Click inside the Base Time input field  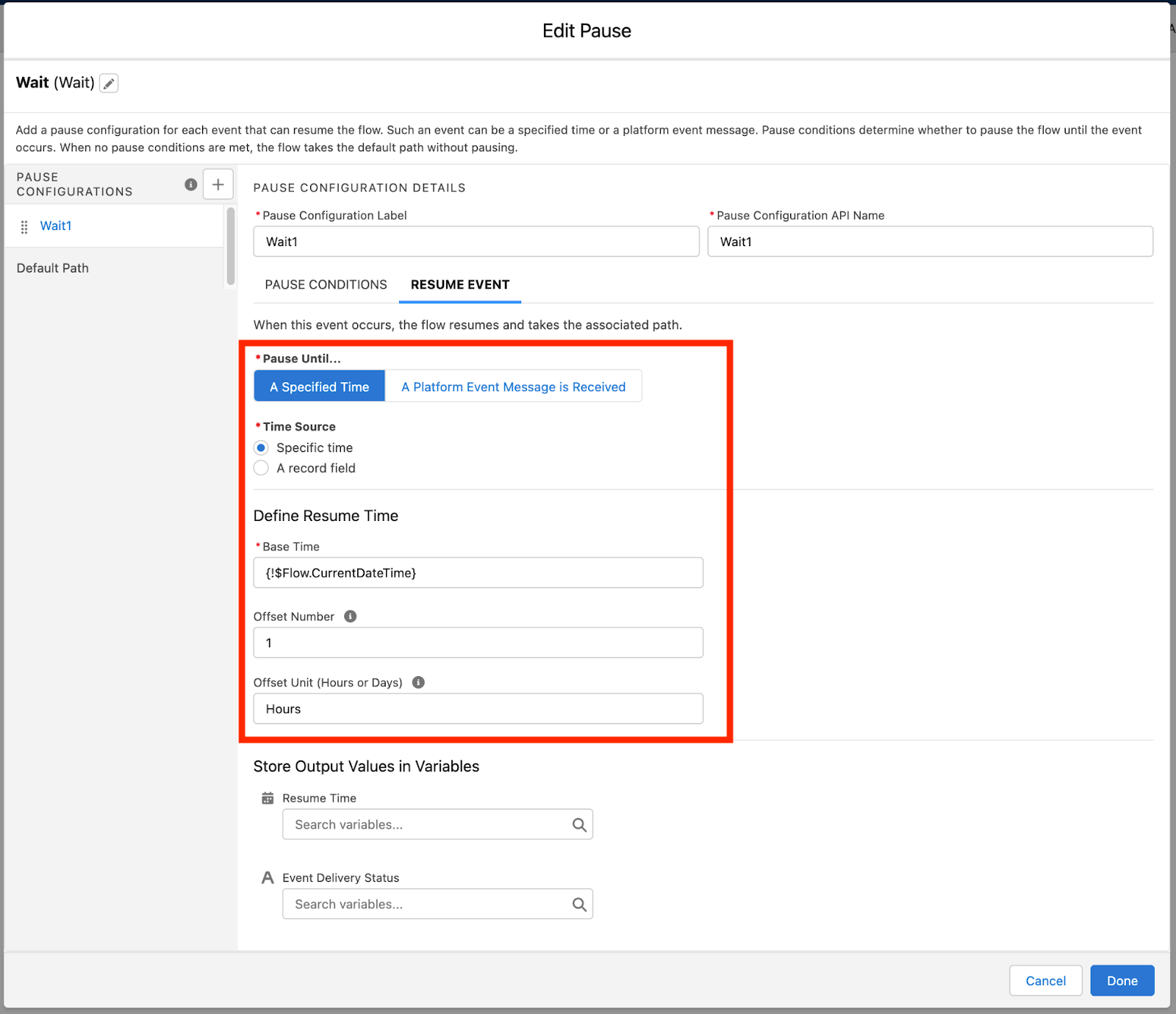(x=478, y=572)
